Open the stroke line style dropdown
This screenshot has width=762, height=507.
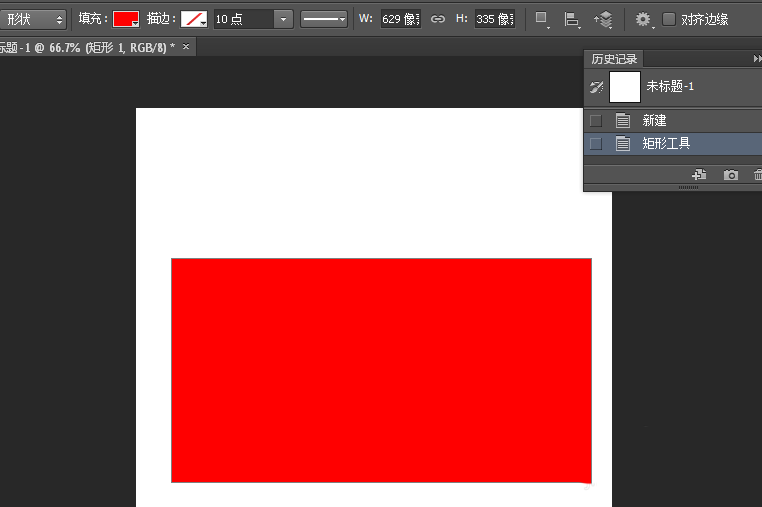tap(323, 19)
